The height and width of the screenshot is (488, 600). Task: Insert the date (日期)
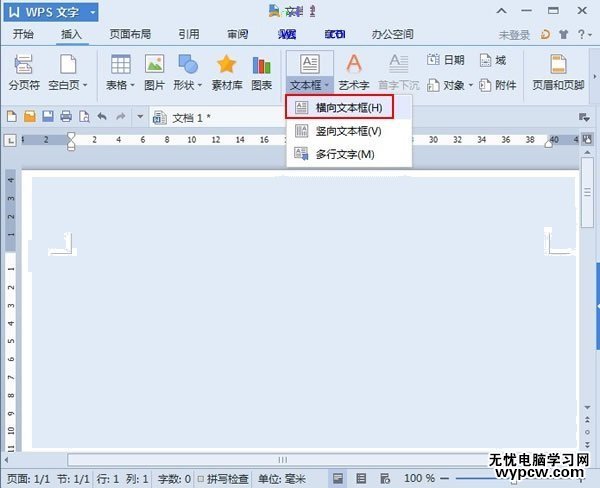[446, 60]
